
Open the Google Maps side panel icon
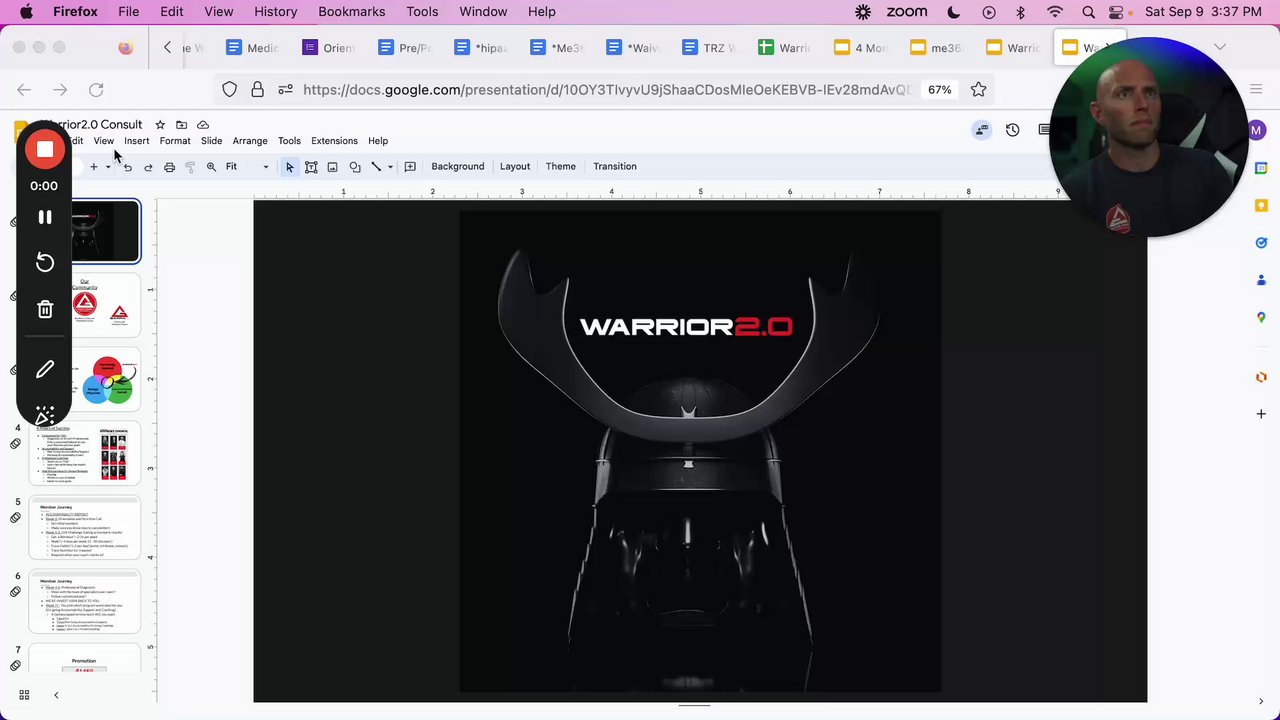[1261, 317]
